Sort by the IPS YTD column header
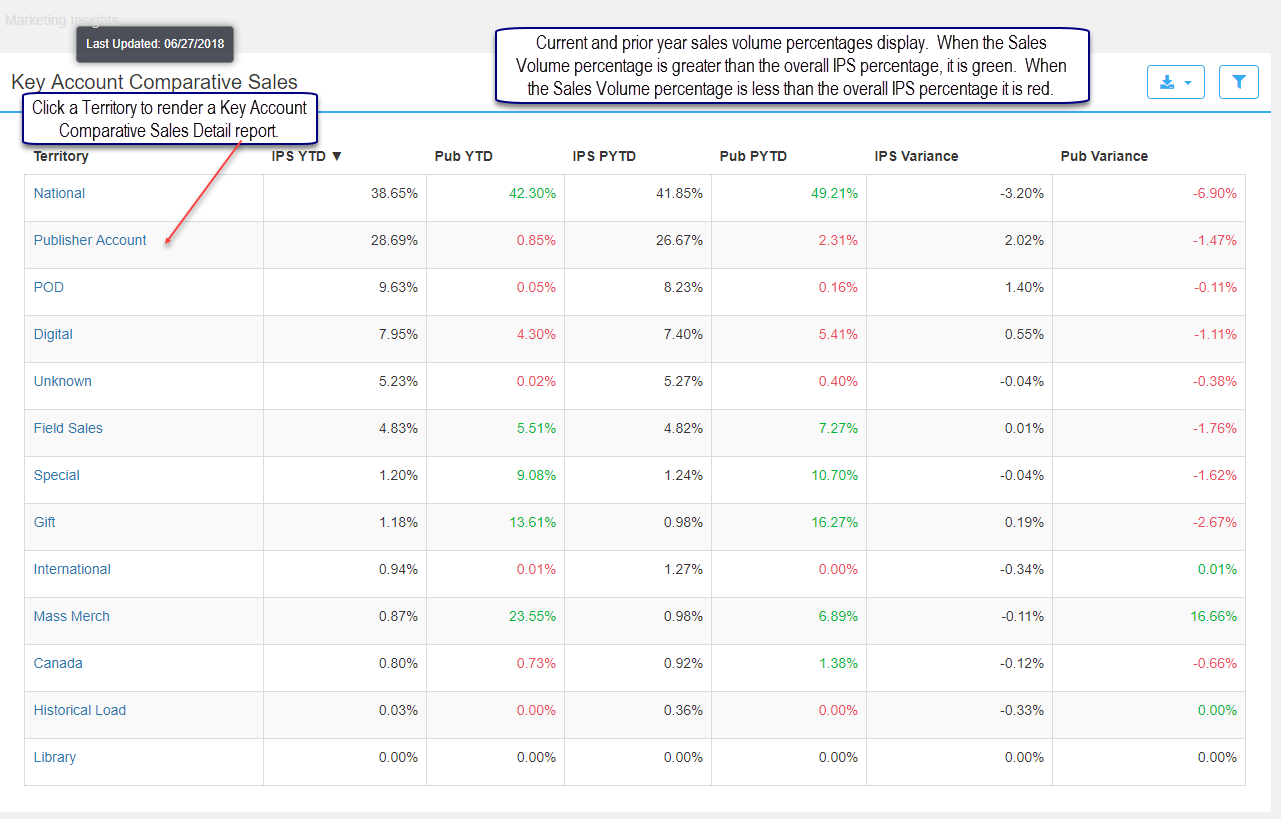 [307, 156]
